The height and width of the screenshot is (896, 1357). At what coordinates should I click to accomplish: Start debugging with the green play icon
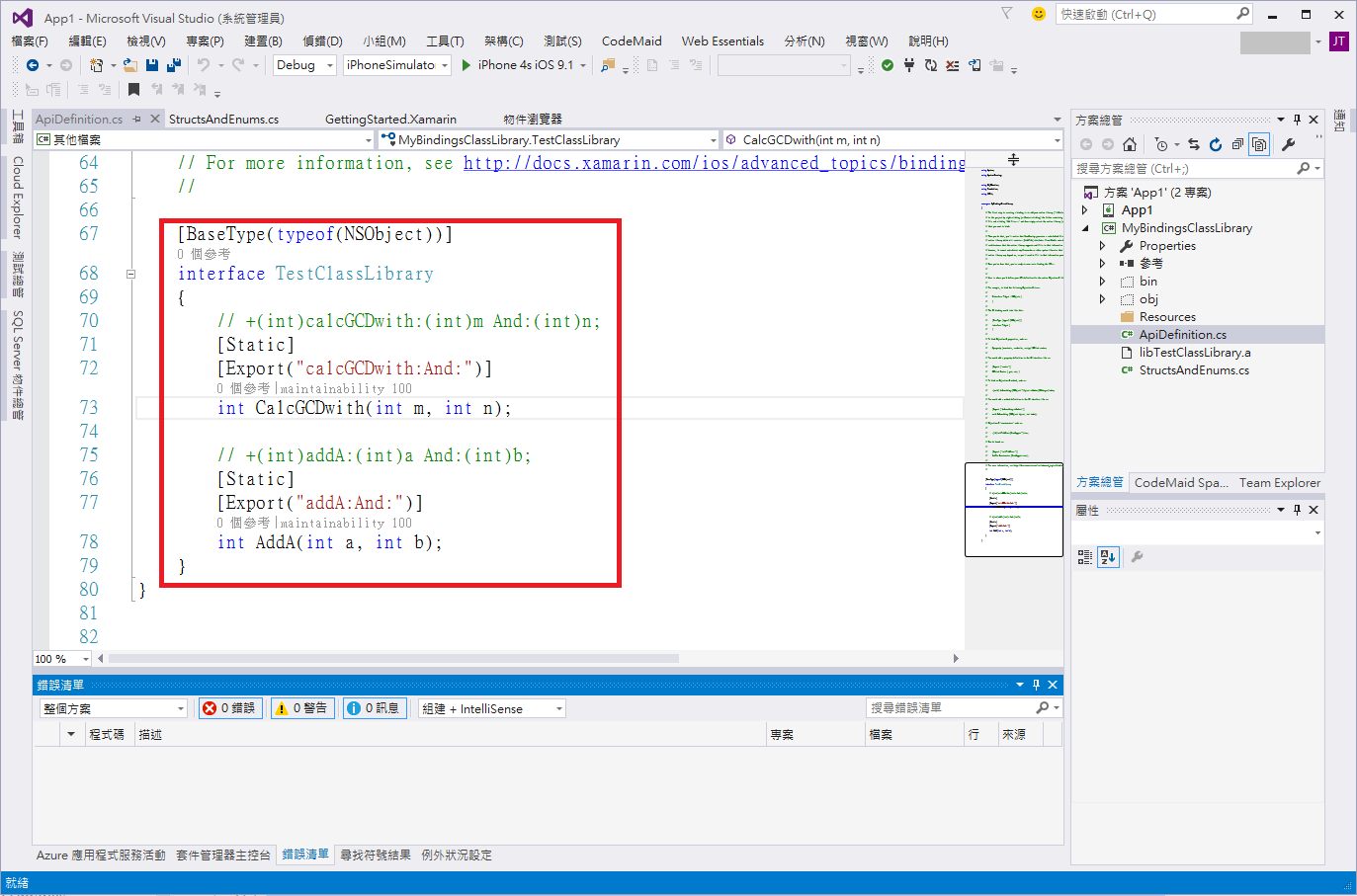pos(466,65)
